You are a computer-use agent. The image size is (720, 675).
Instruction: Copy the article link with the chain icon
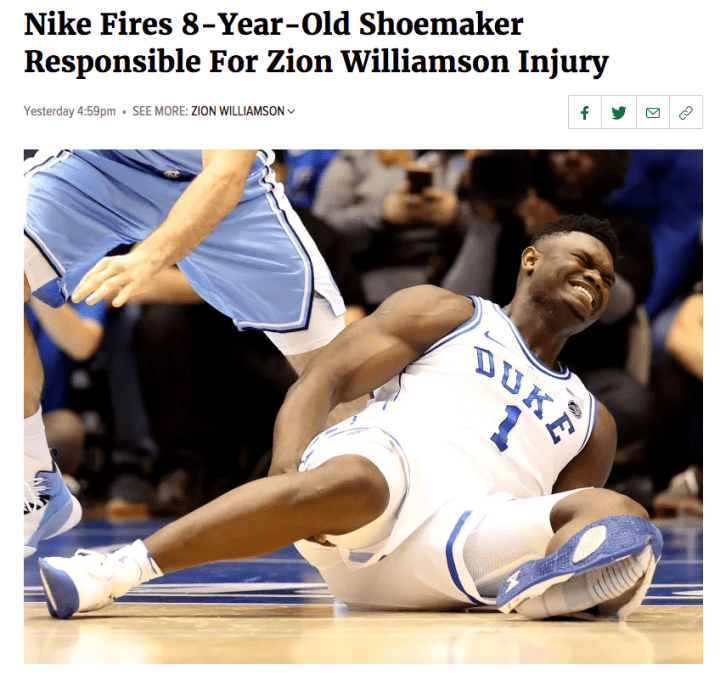686,112
